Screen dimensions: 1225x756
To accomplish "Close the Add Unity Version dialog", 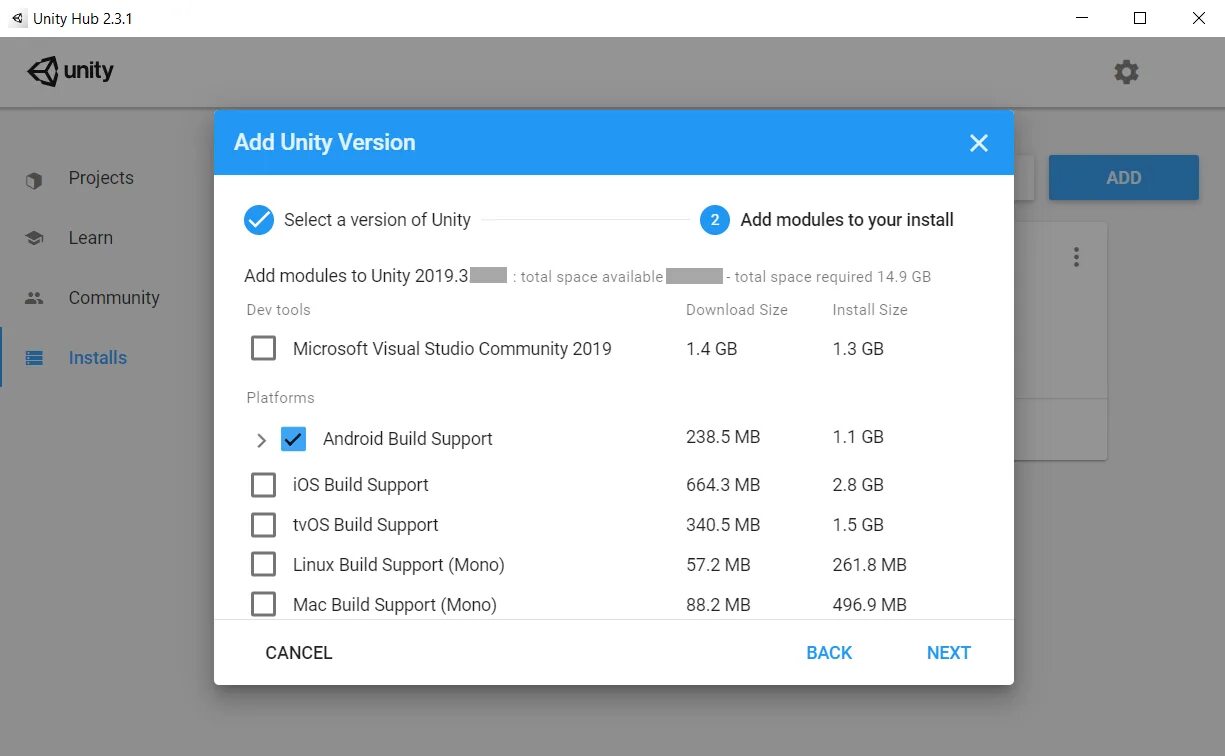I will [x=979, y=143].
